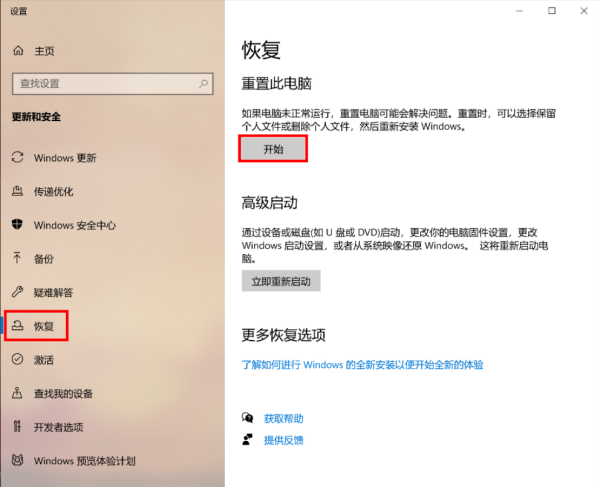Image resolution: width=600 pixels, height=487 pixels.
Task: Click the magnifier icon in search box
Action: [203, 83]
